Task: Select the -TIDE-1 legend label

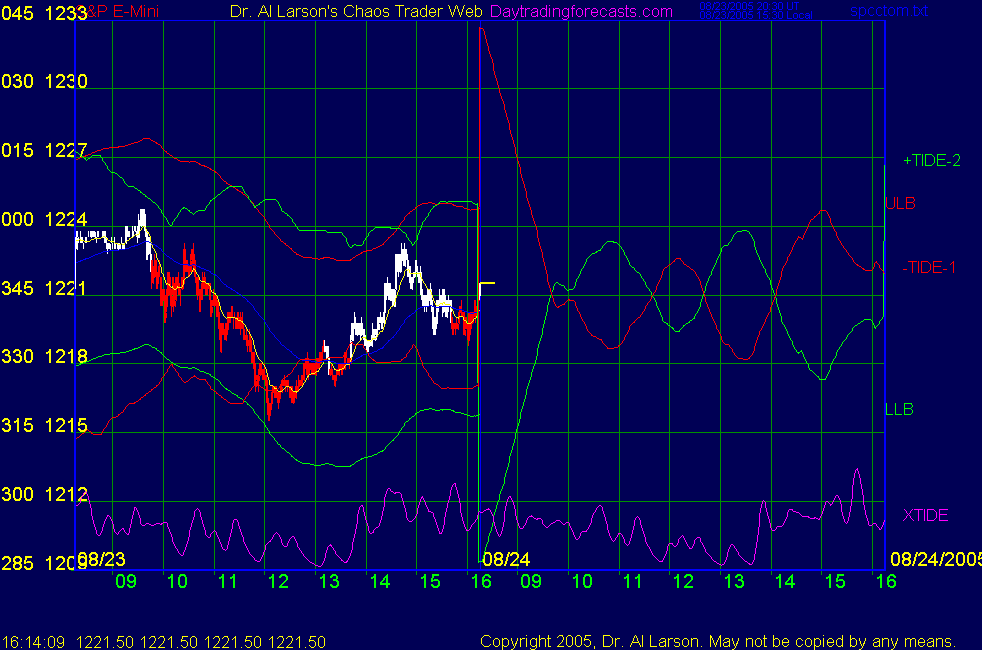Action: (929, 267)
